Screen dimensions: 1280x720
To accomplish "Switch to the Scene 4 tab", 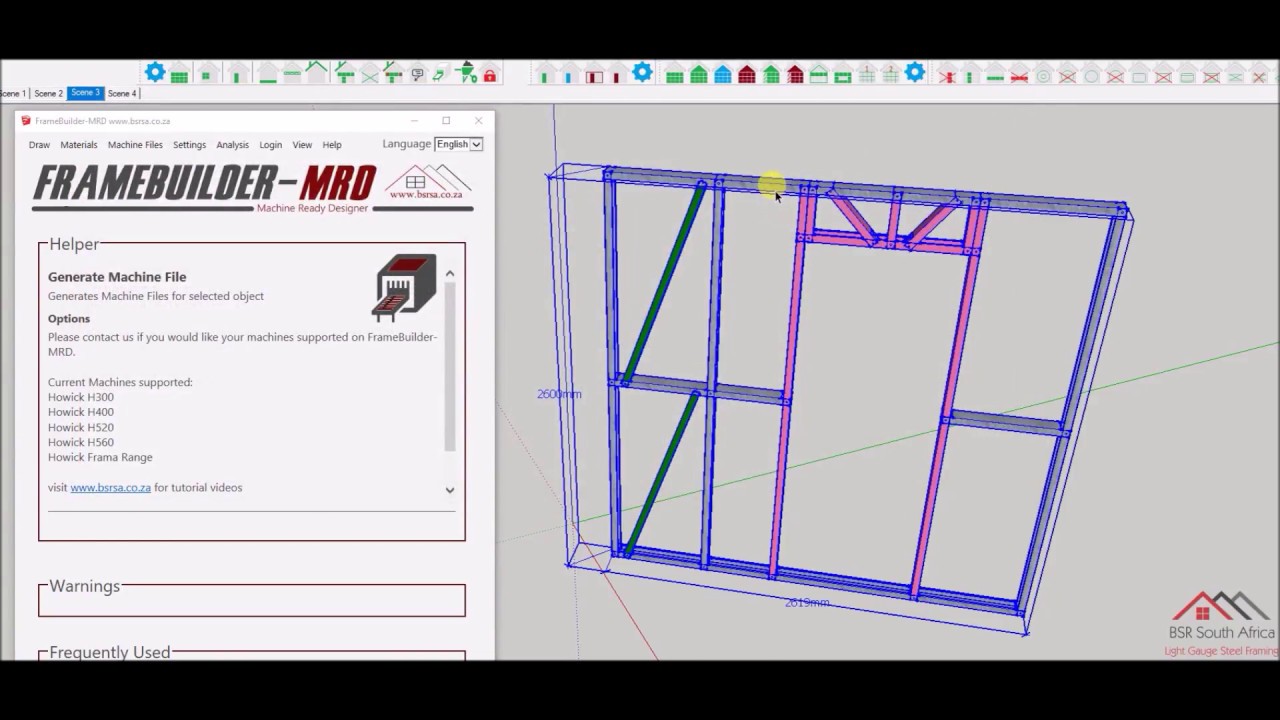I will pos(122,93).
